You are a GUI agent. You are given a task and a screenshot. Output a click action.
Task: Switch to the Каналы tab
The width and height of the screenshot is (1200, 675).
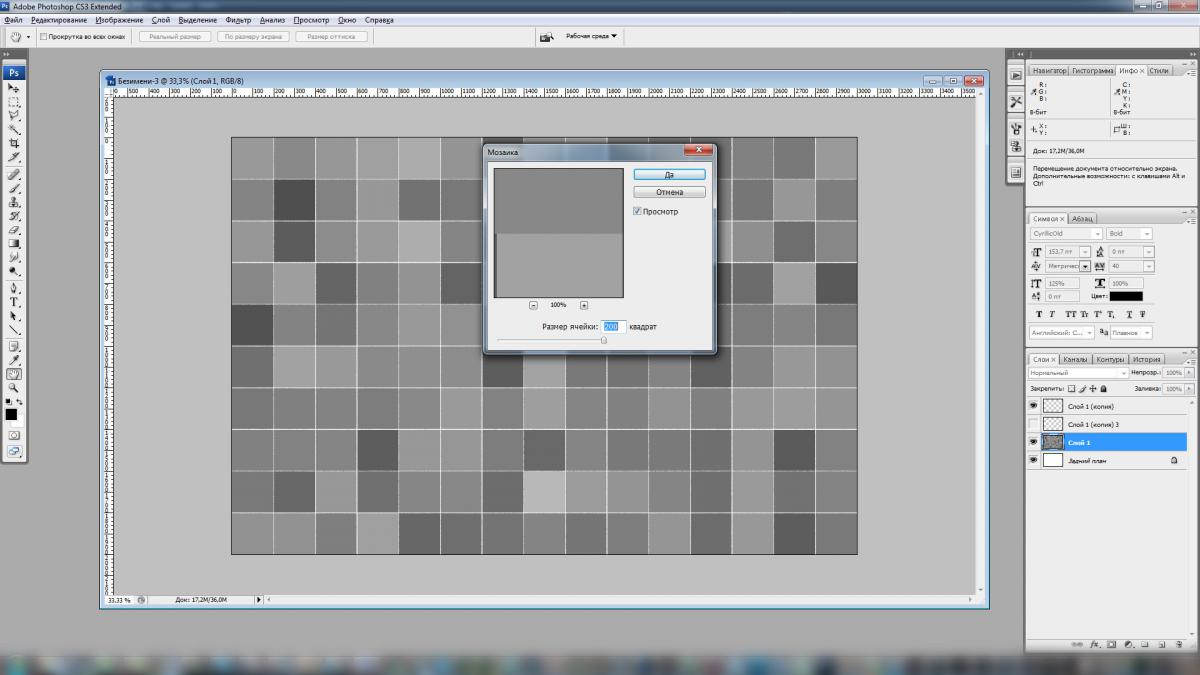pos(1075,359)
